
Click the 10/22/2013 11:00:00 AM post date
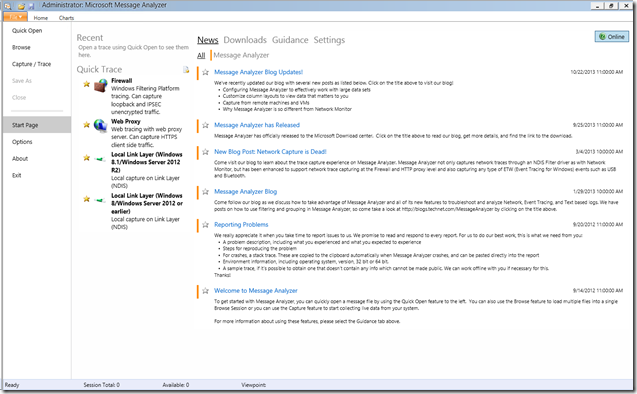pyautogui.click(x=596, y=72)
